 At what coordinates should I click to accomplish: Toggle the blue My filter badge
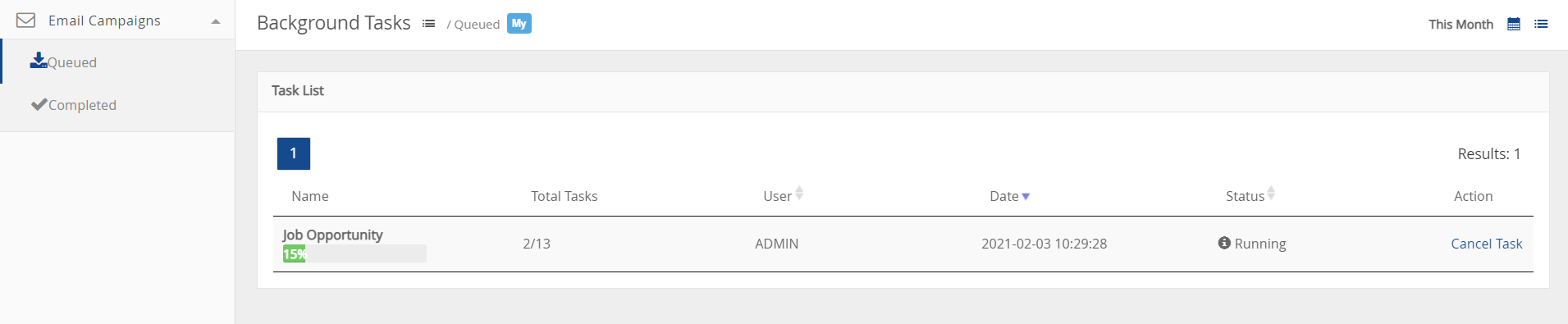[519, 24]
